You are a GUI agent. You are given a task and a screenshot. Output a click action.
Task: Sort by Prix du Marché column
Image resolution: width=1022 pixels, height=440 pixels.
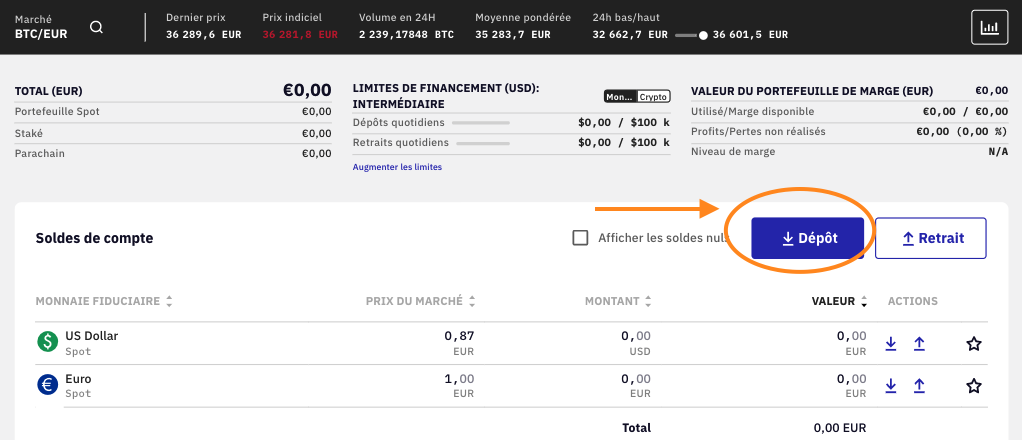[420, 301]
